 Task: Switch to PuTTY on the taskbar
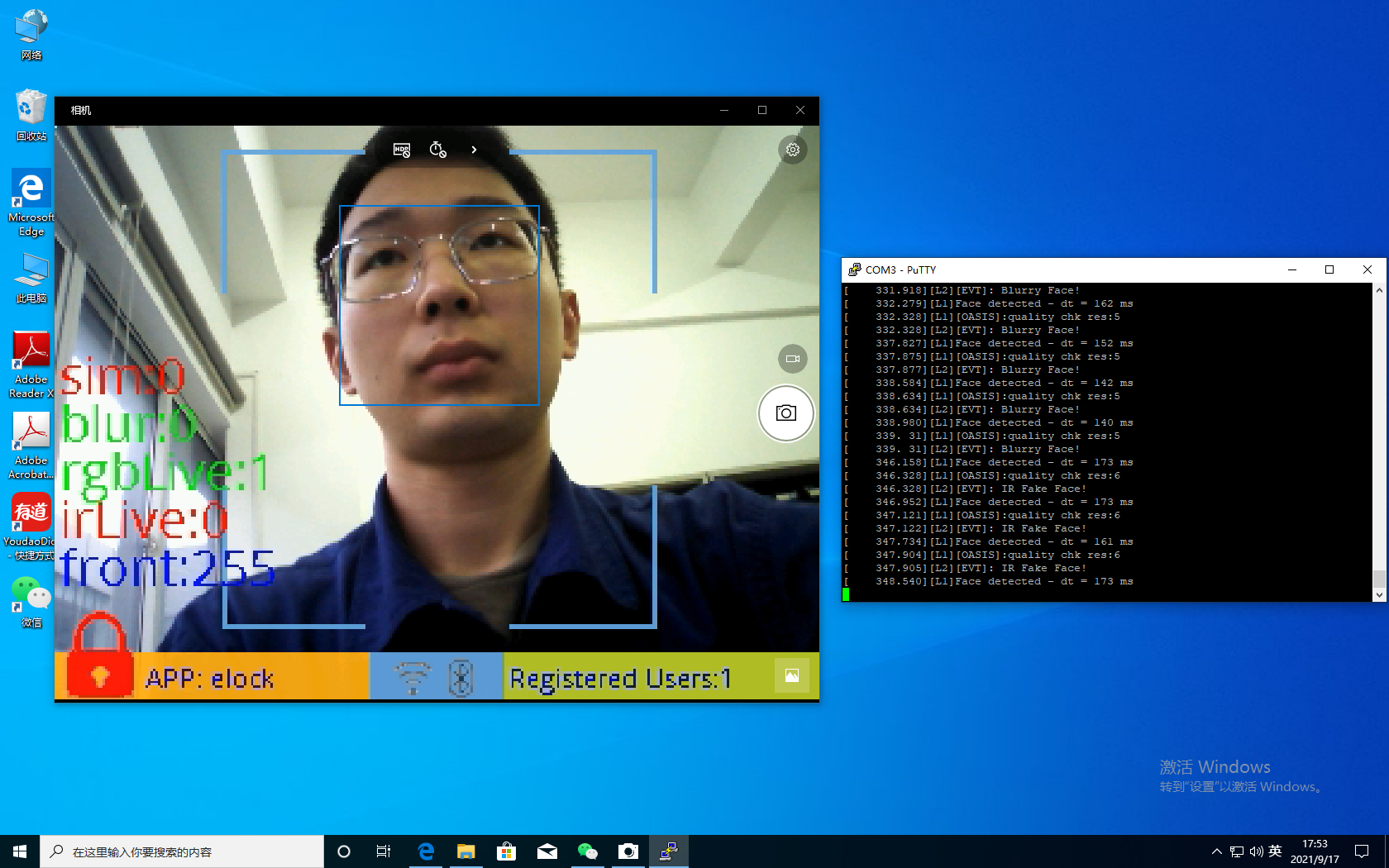(x=669, y=851)
